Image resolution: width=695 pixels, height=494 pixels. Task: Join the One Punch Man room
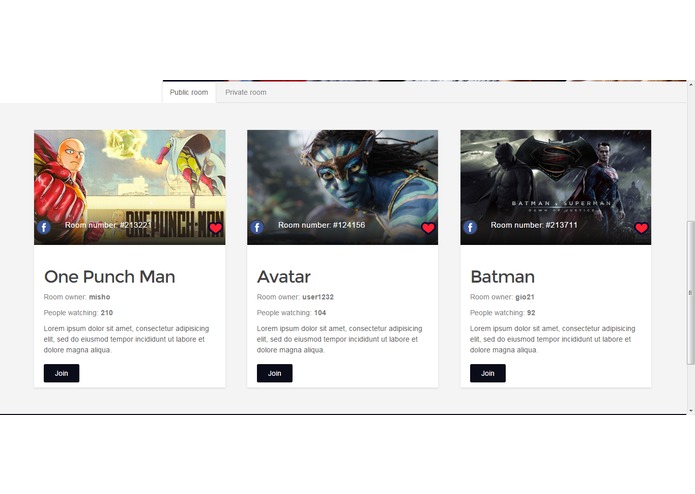click(62, 373)
